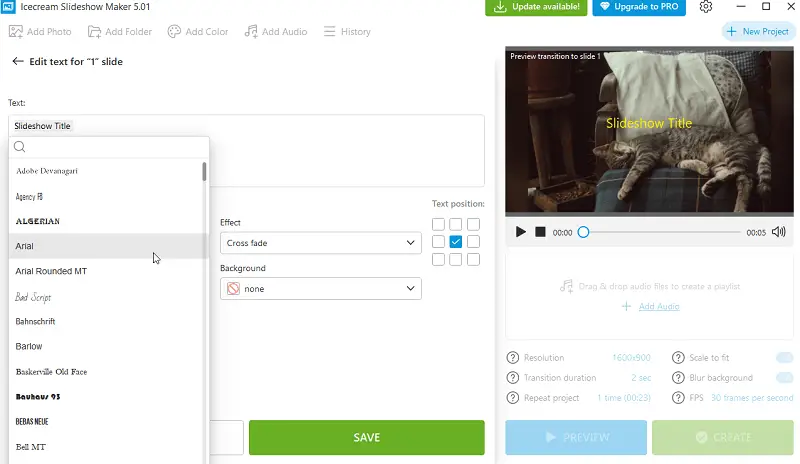The image size is (800, 464).
Task: Click the Upgrade to PRO button
Action: tap(638, 7)
